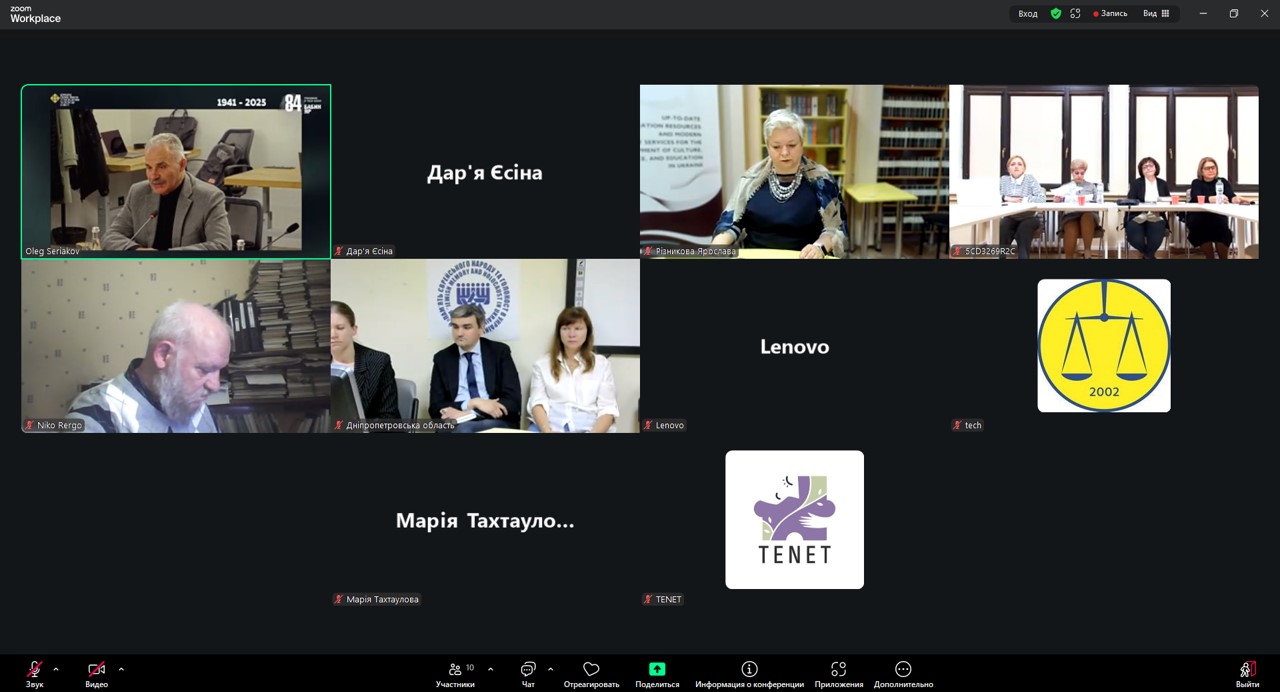Select Oleg Seriakov's video tile
Image resolution: width=1280 pixels, height=692 pixels.
point(176,171)
